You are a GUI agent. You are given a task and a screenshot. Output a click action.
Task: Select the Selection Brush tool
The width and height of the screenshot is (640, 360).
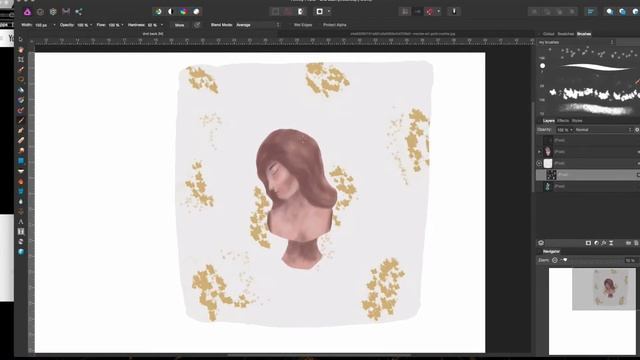21,70
